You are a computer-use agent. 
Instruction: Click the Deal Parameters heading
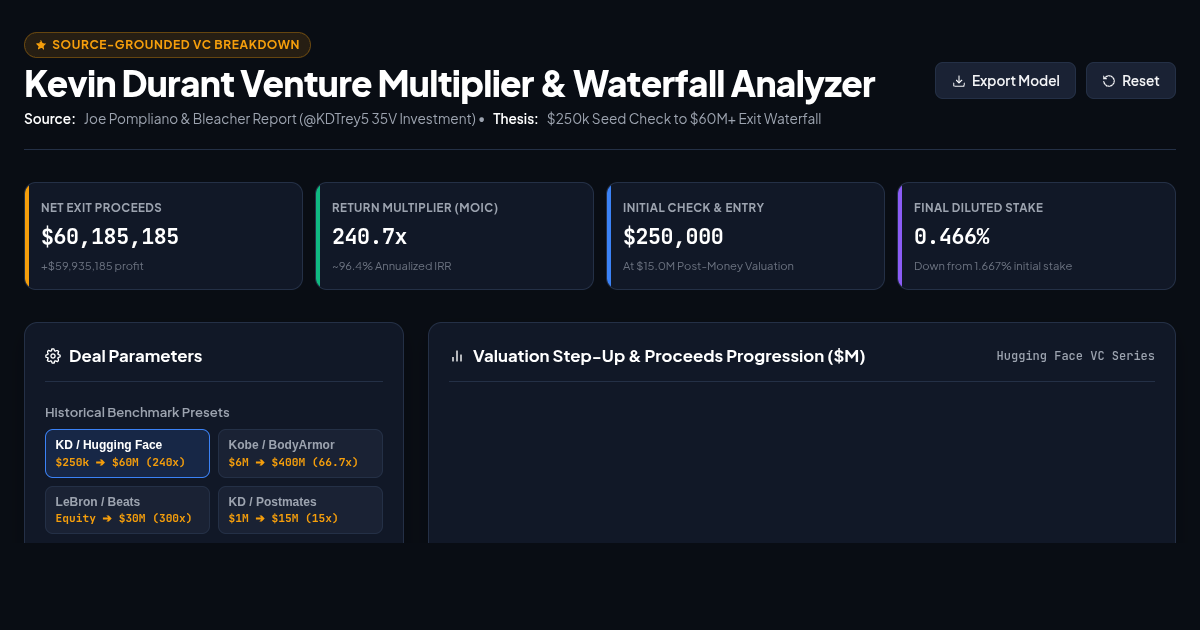[x=135, y=356]
